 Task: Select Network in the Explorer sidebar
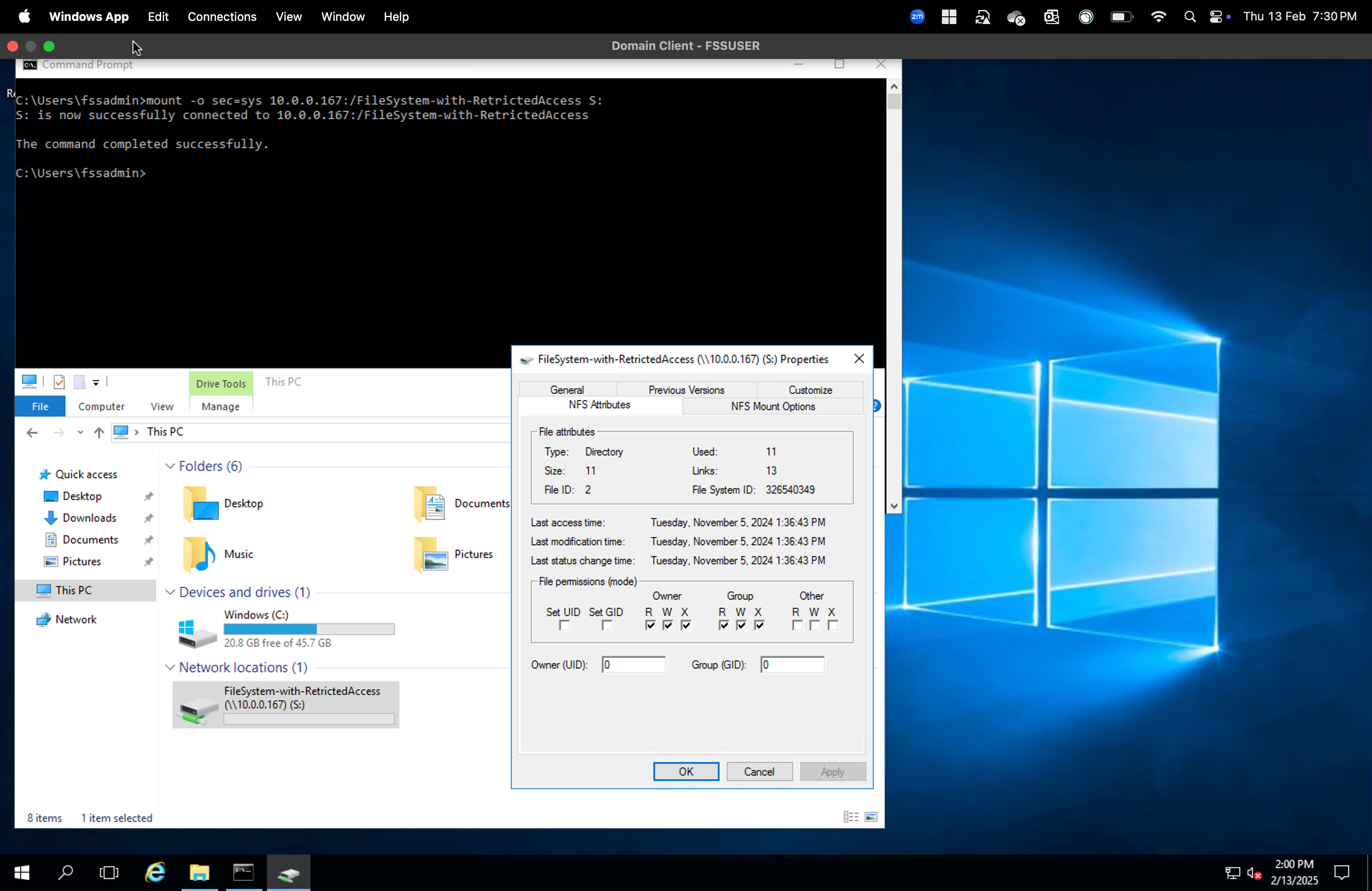click(x=75, y=619)
